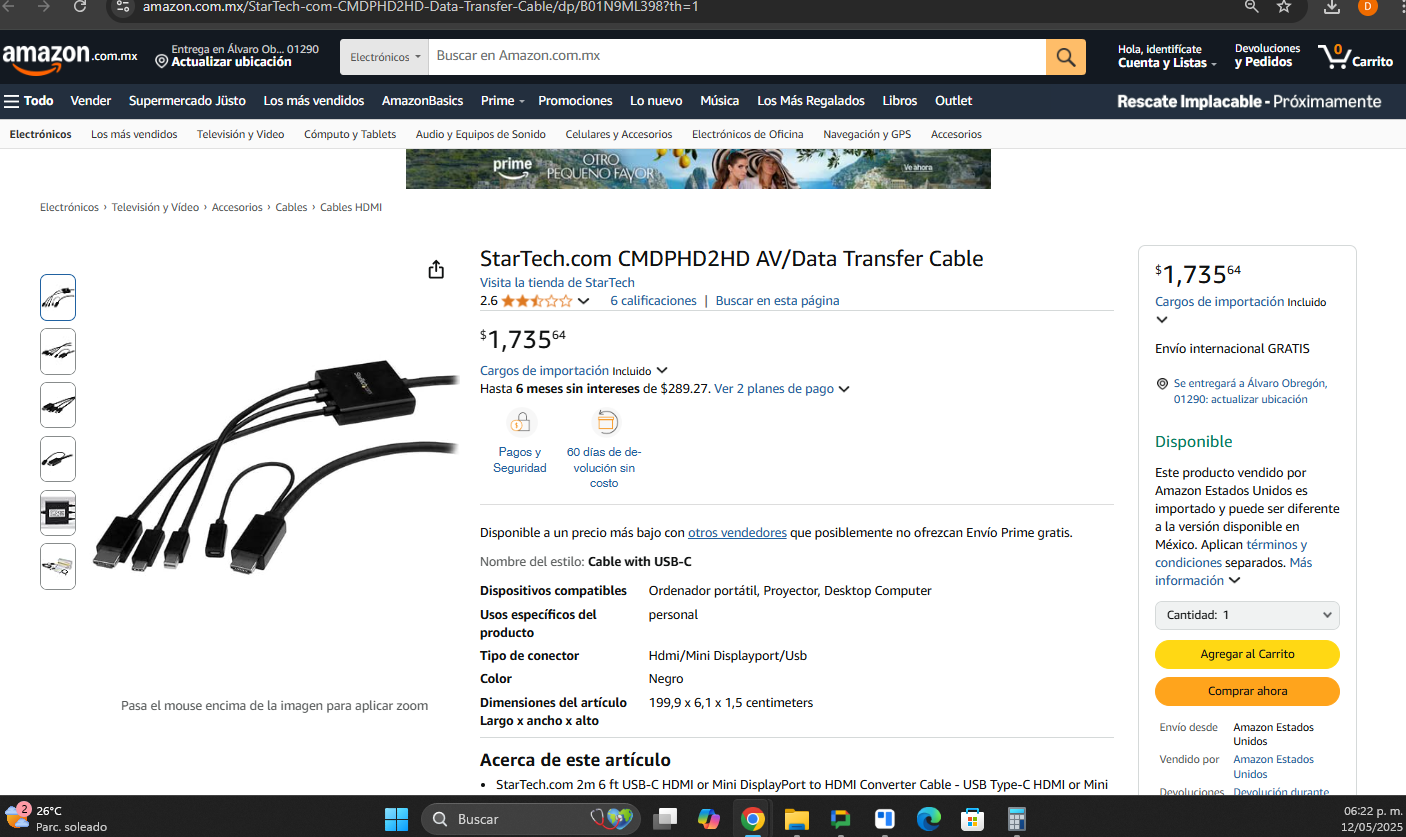Image resolution: width=1406 pixels, height=837 pixels.
Task: Open Los más vendidos in the navigation bar
Action: pos(314,101)
